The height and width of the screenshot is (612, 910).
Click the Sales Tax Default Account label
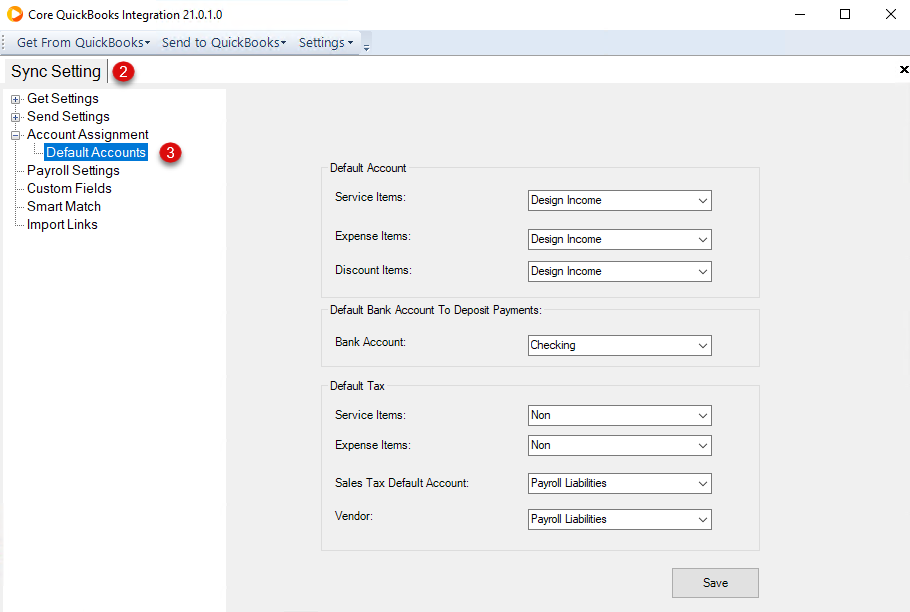click(402, 483)
